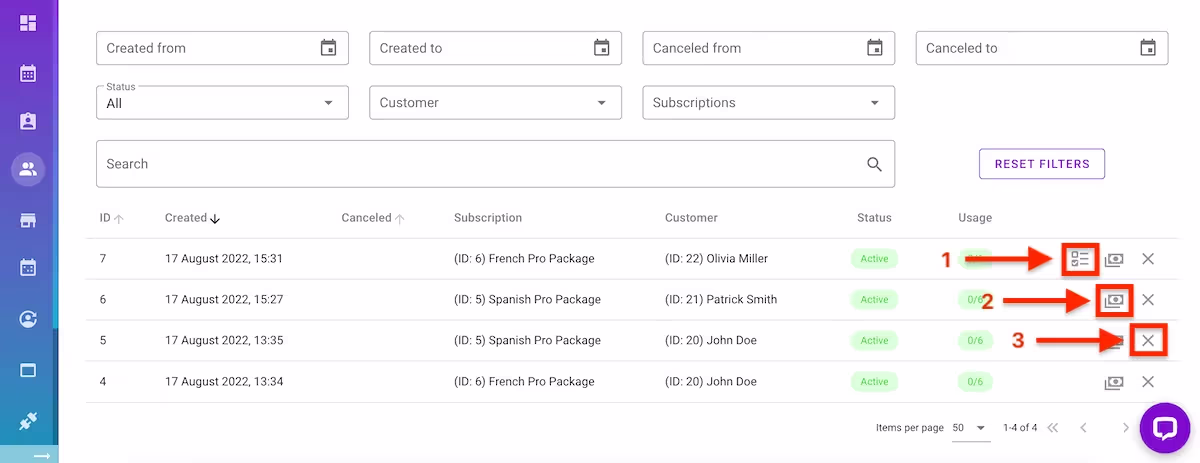
Task: Open the Customer filter dropdown
Action: [x=601, y=103]
